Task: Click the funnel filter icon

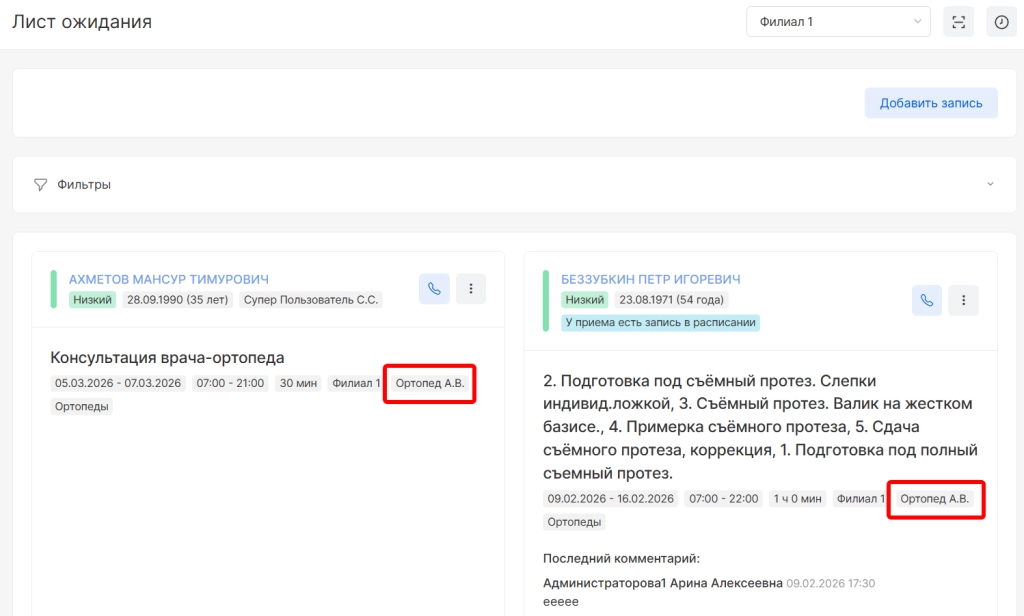Action: 41,185
